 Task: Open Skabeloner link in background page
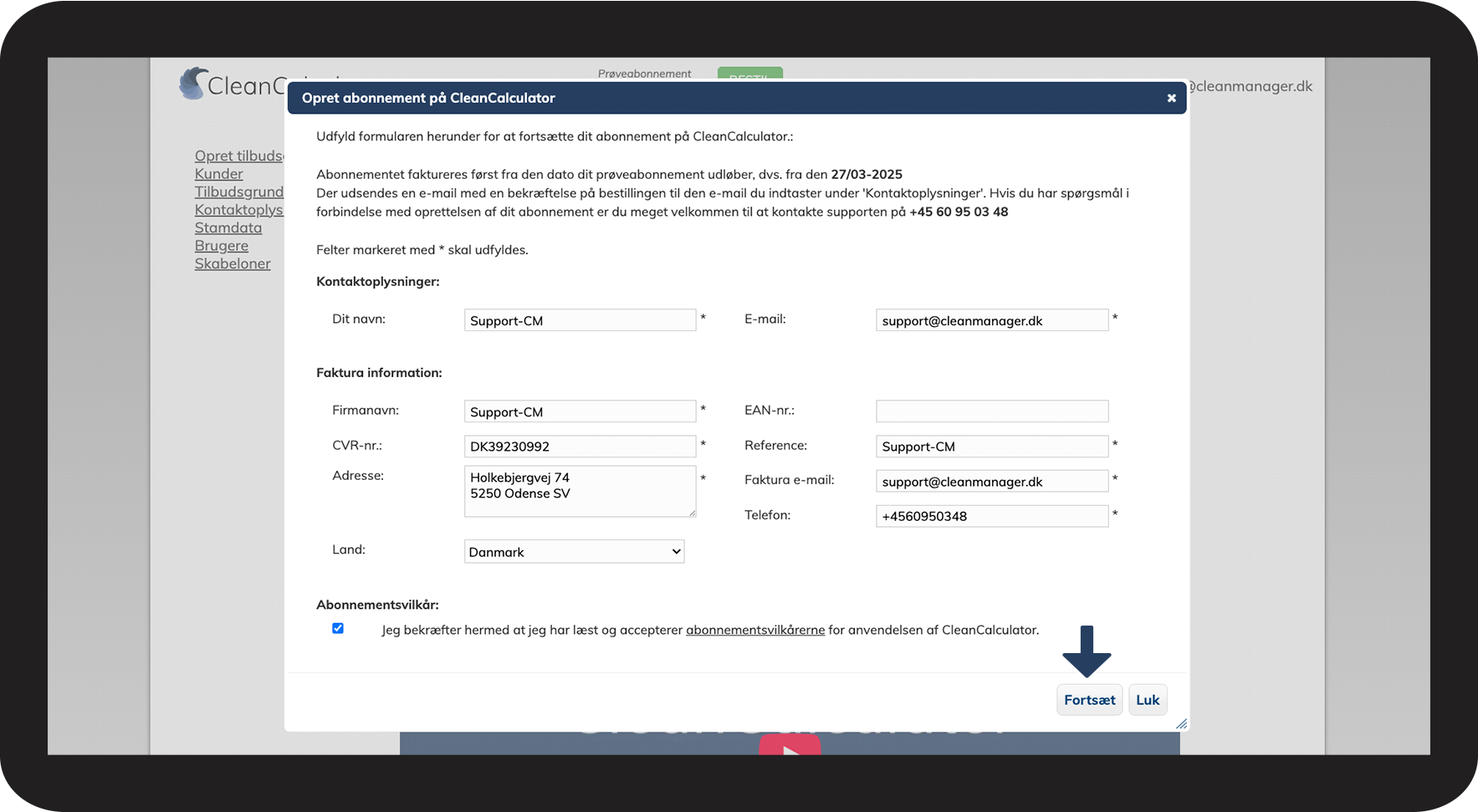[x=233, y=263]
